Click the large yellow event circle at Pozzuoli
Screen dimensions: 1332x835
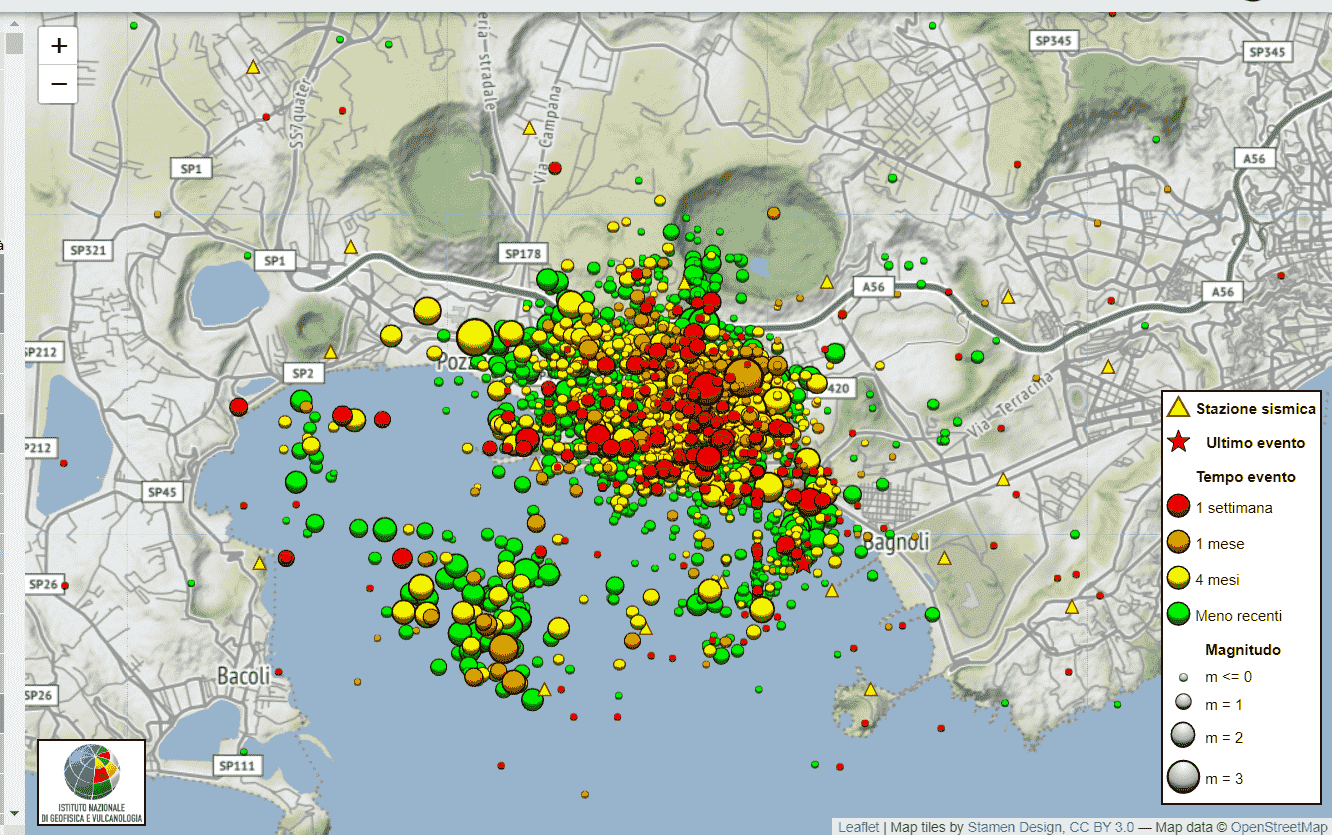[475, 337]
